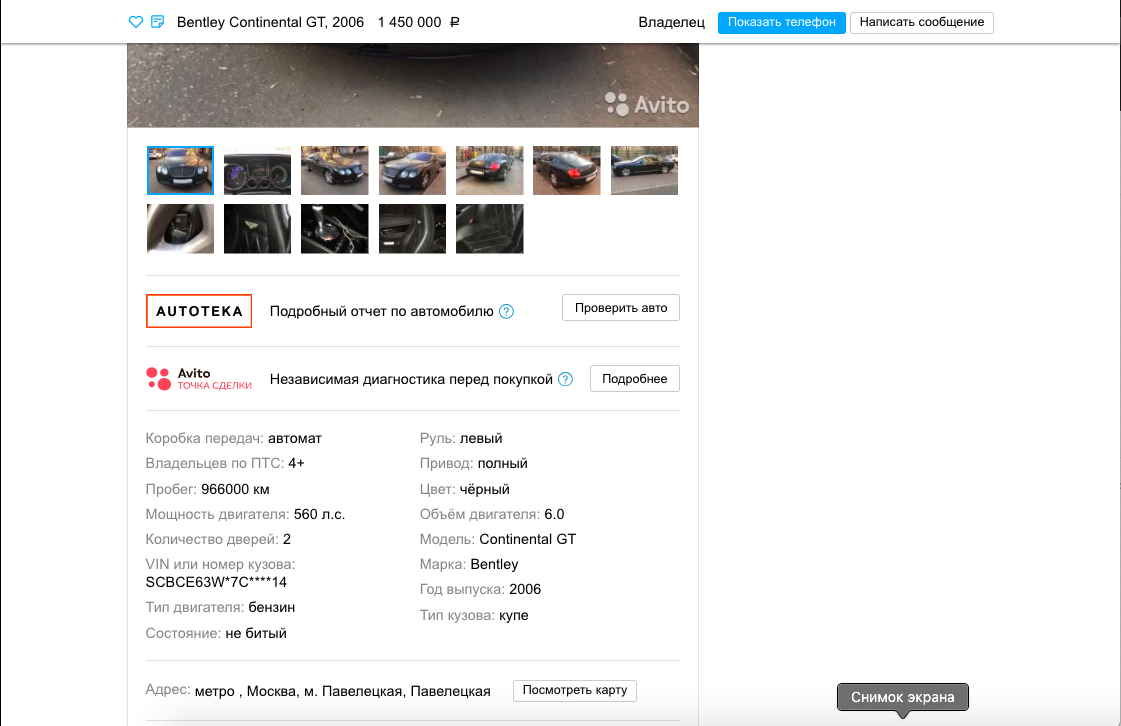Open Autoteka report help question mark
1121x726 pixels.
click(x=506, y=311)
